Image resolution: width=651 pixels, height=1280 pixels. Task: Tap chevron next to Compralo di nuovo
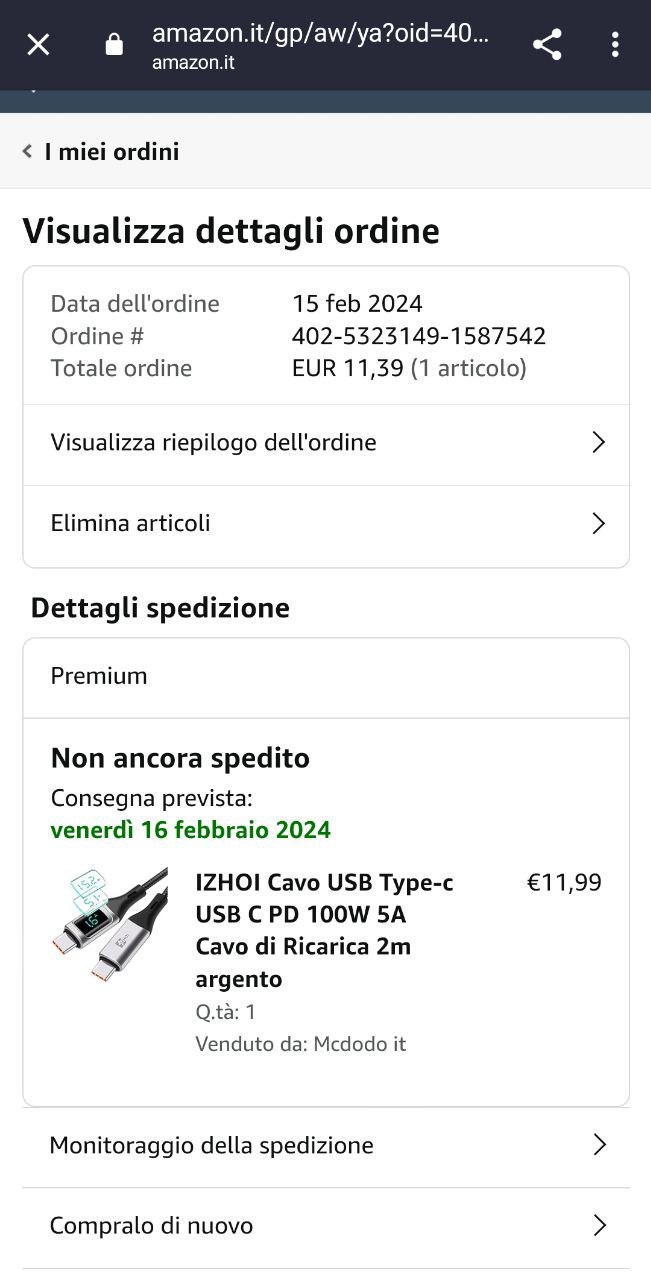click(599, 1225)
